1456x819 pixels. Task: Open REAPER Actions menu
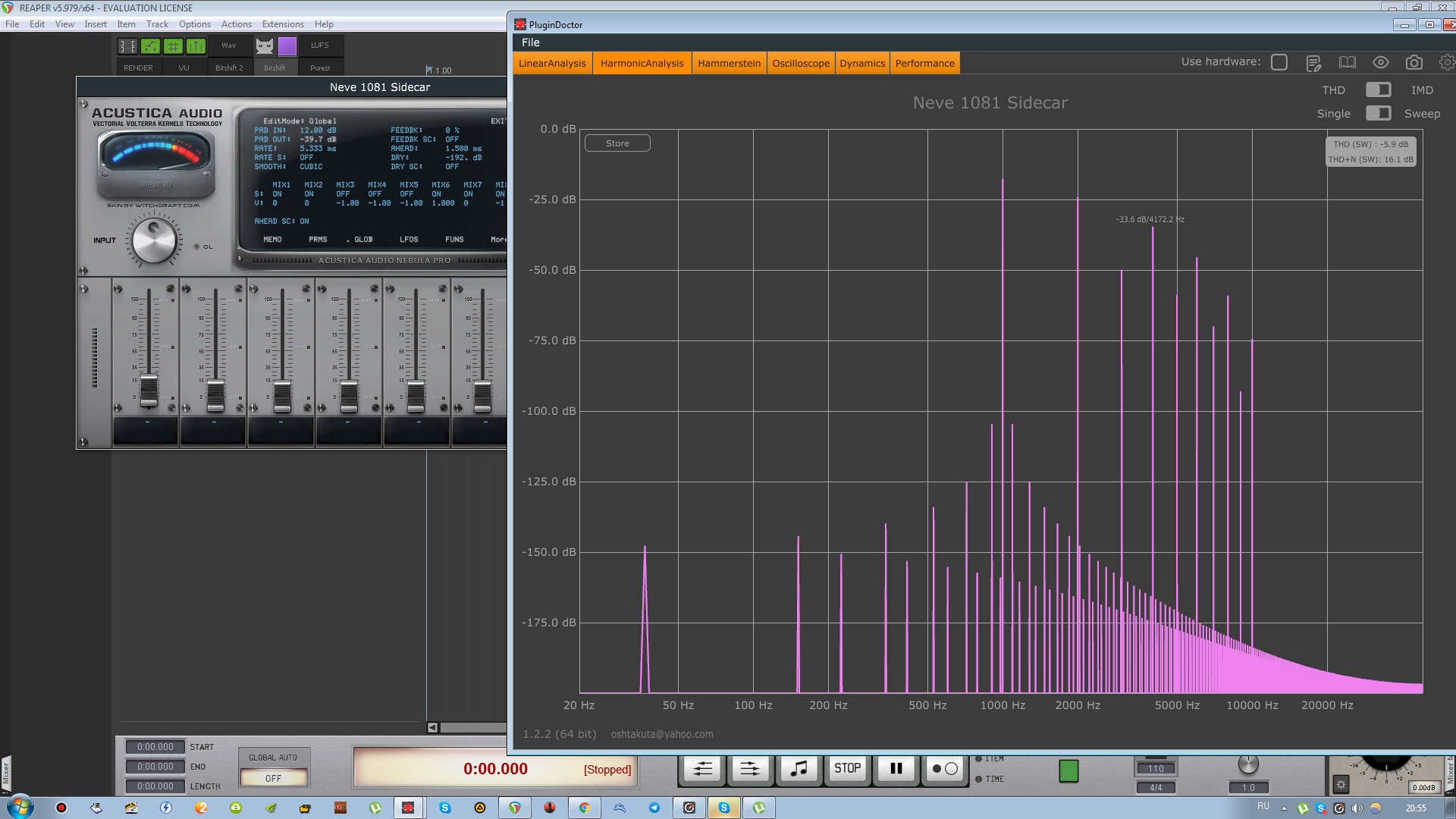tap(236, 24)
